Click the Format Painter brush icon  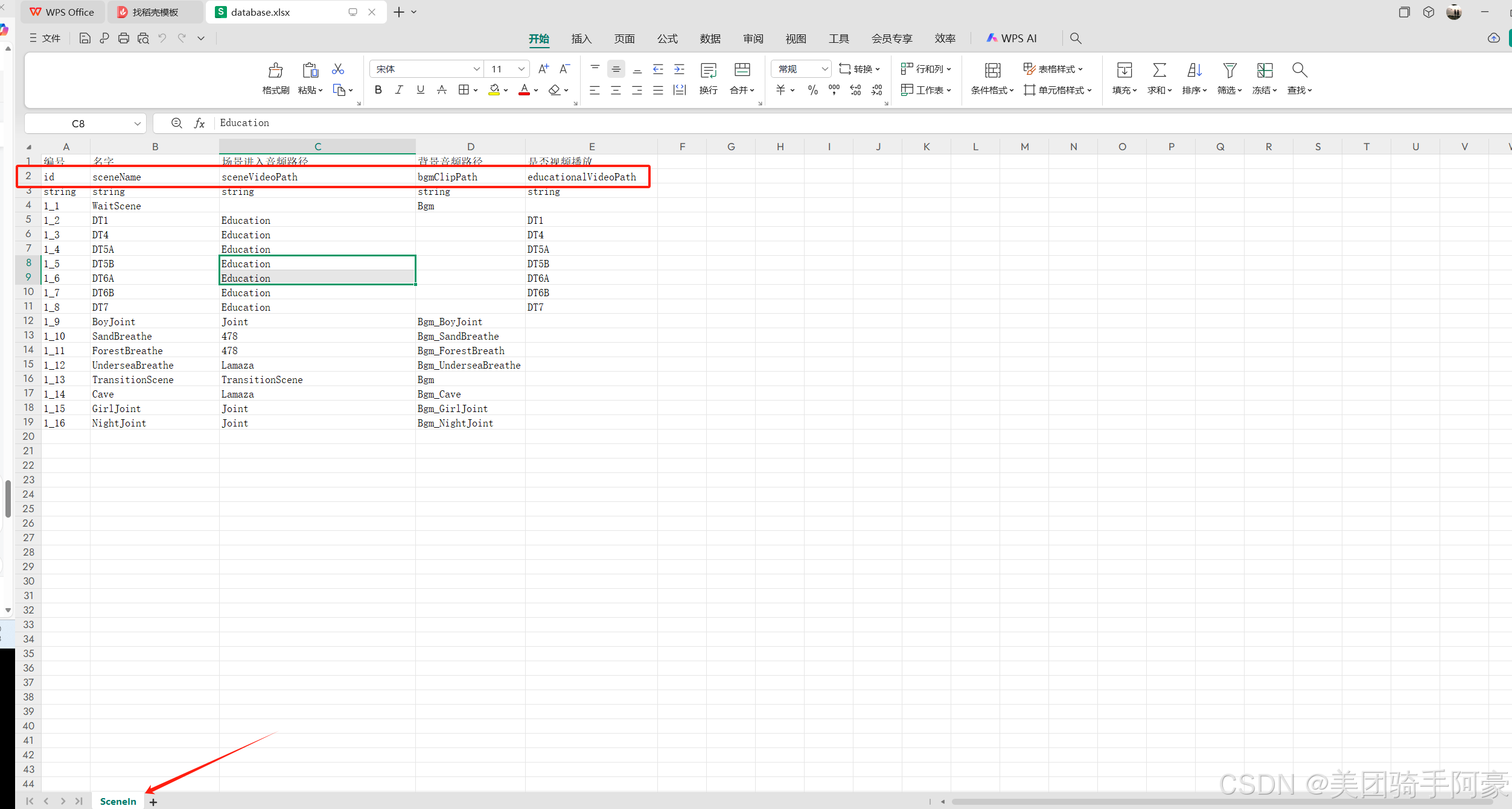click(x=275, y=71)
